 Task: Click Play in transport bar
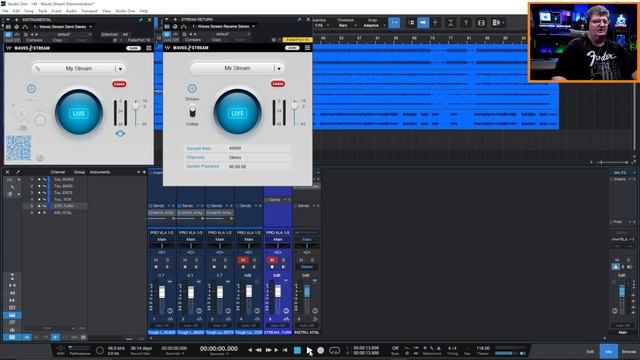(309, 350)
